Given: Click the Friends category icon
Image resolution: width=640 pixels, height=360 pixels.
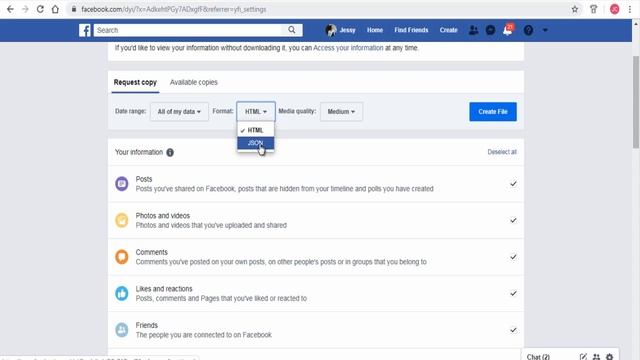Looking at the screenshot, I should tap(122, 330).
